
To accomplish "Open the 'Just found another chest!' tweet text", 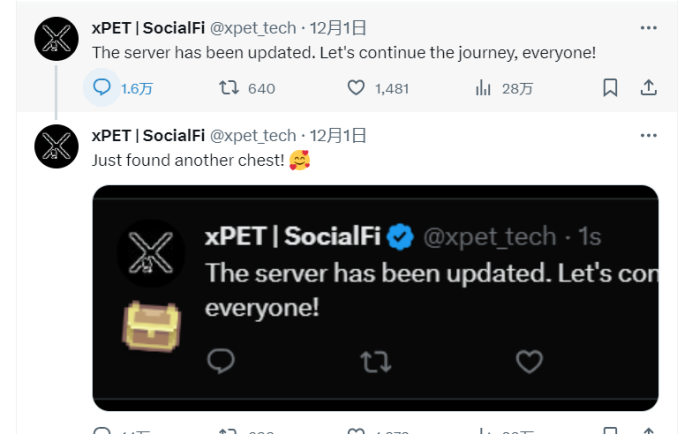I will (188, 160).
